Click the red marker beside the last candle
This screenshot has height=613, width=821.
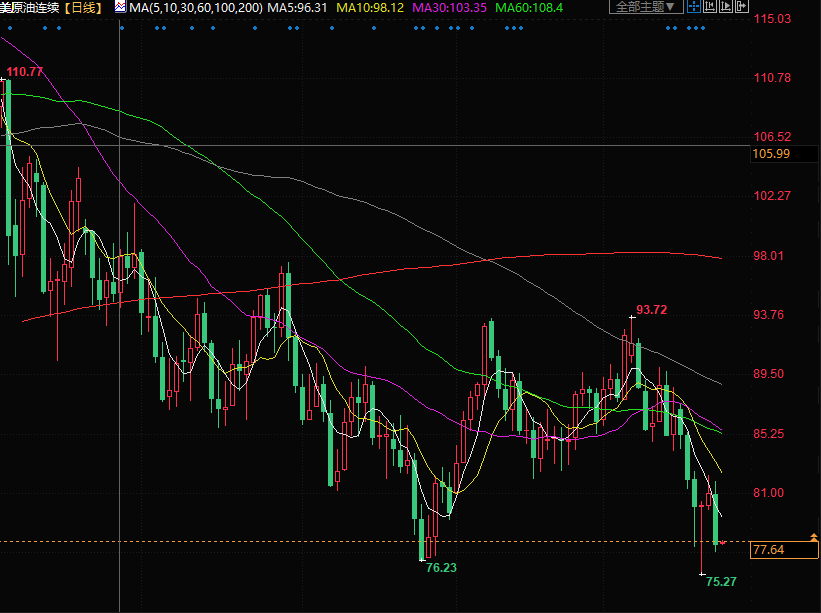pyautogui.click(x=722, y=542)
